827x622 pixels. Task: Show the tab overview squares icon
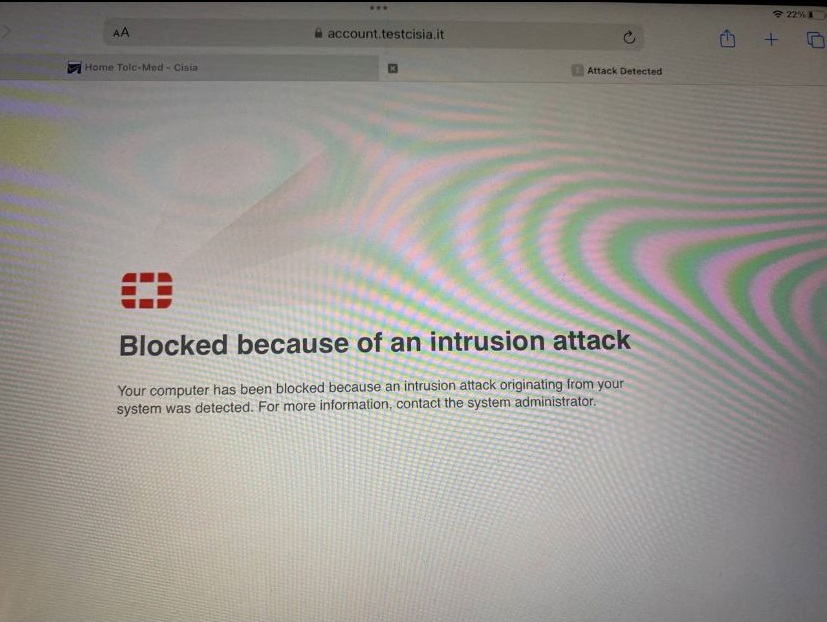[815, 40]
